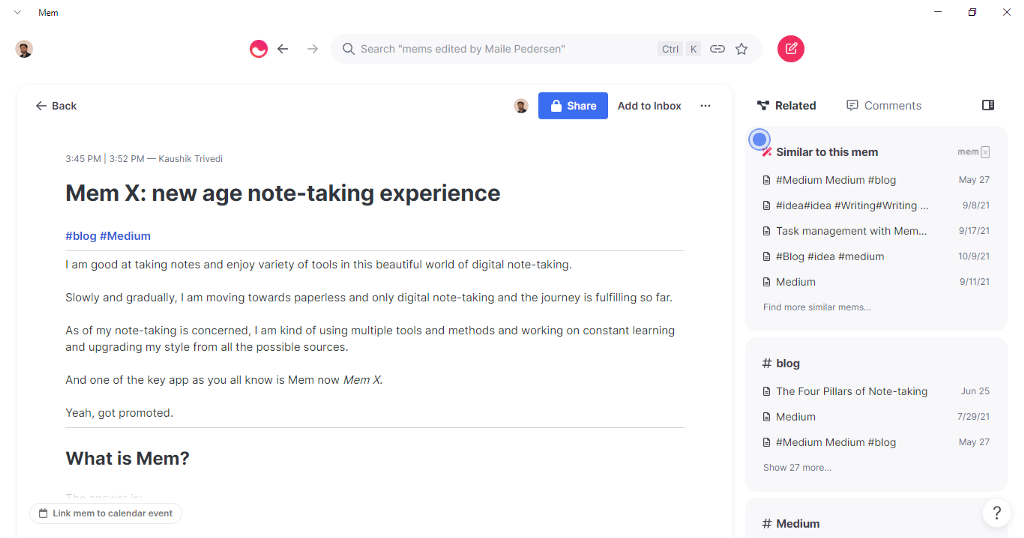The width and height of the screenshot is (1024, 538).
Task: Click the calendar icon in Link mem button
Action: pos(43,513)
